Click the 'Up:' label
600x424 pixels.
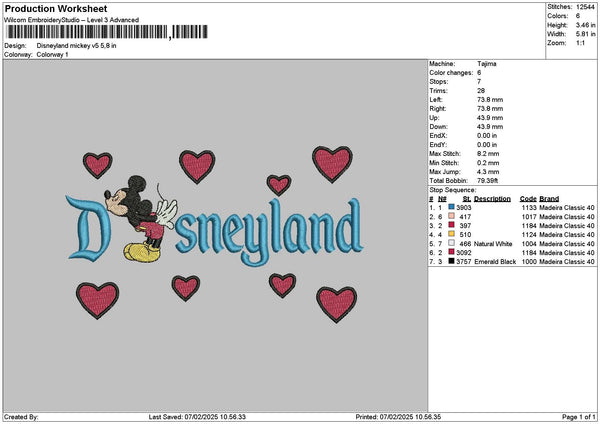pyautogui.click(x=434, y=118)
